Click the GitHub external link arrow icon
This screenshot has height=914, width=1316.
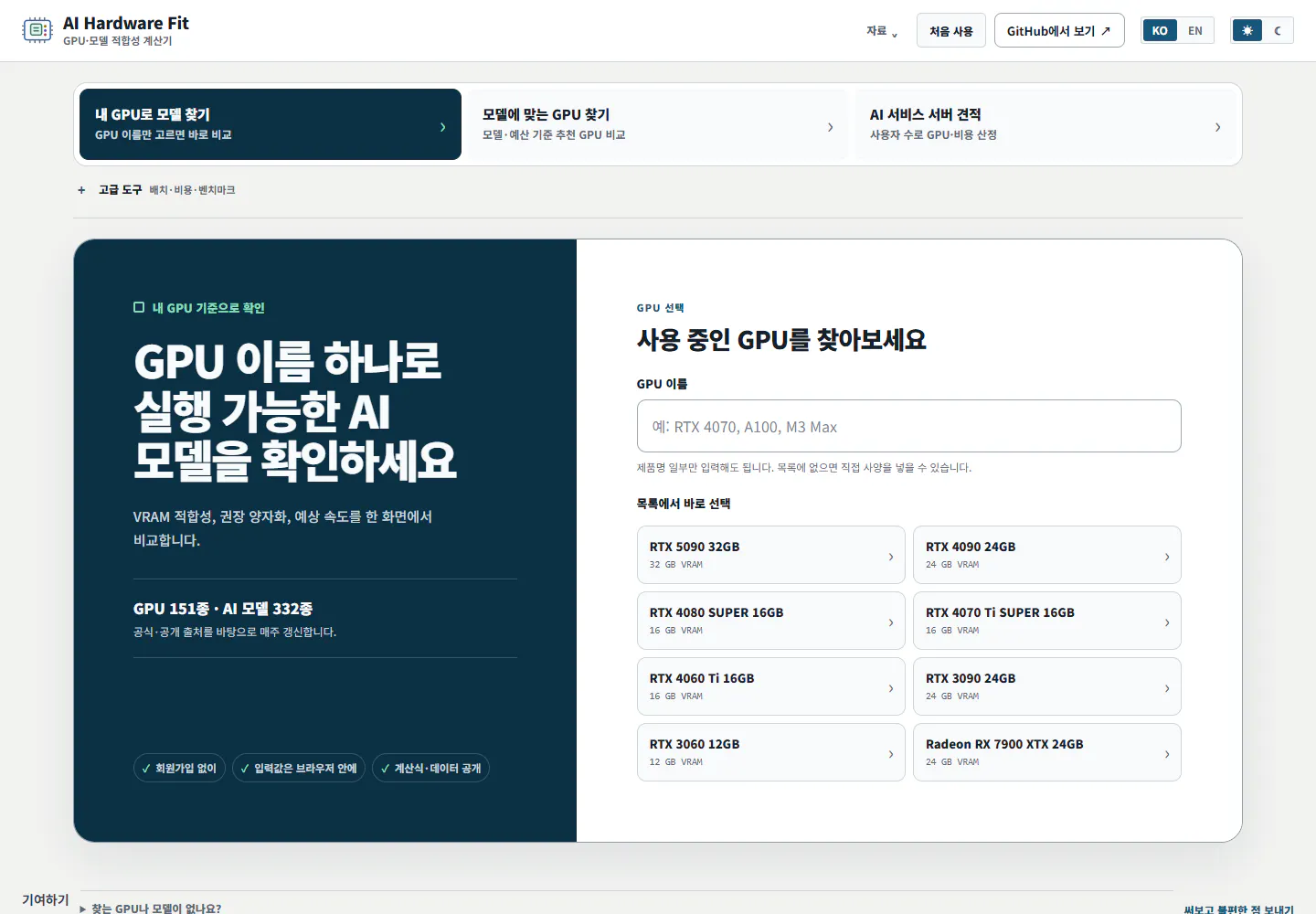point(1106,31)
